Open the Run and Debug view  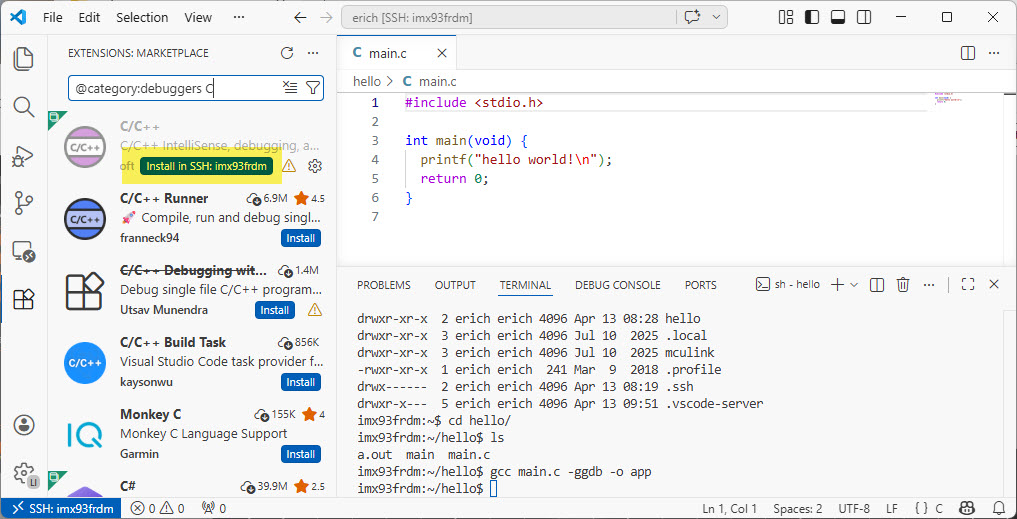pos(23,155)
